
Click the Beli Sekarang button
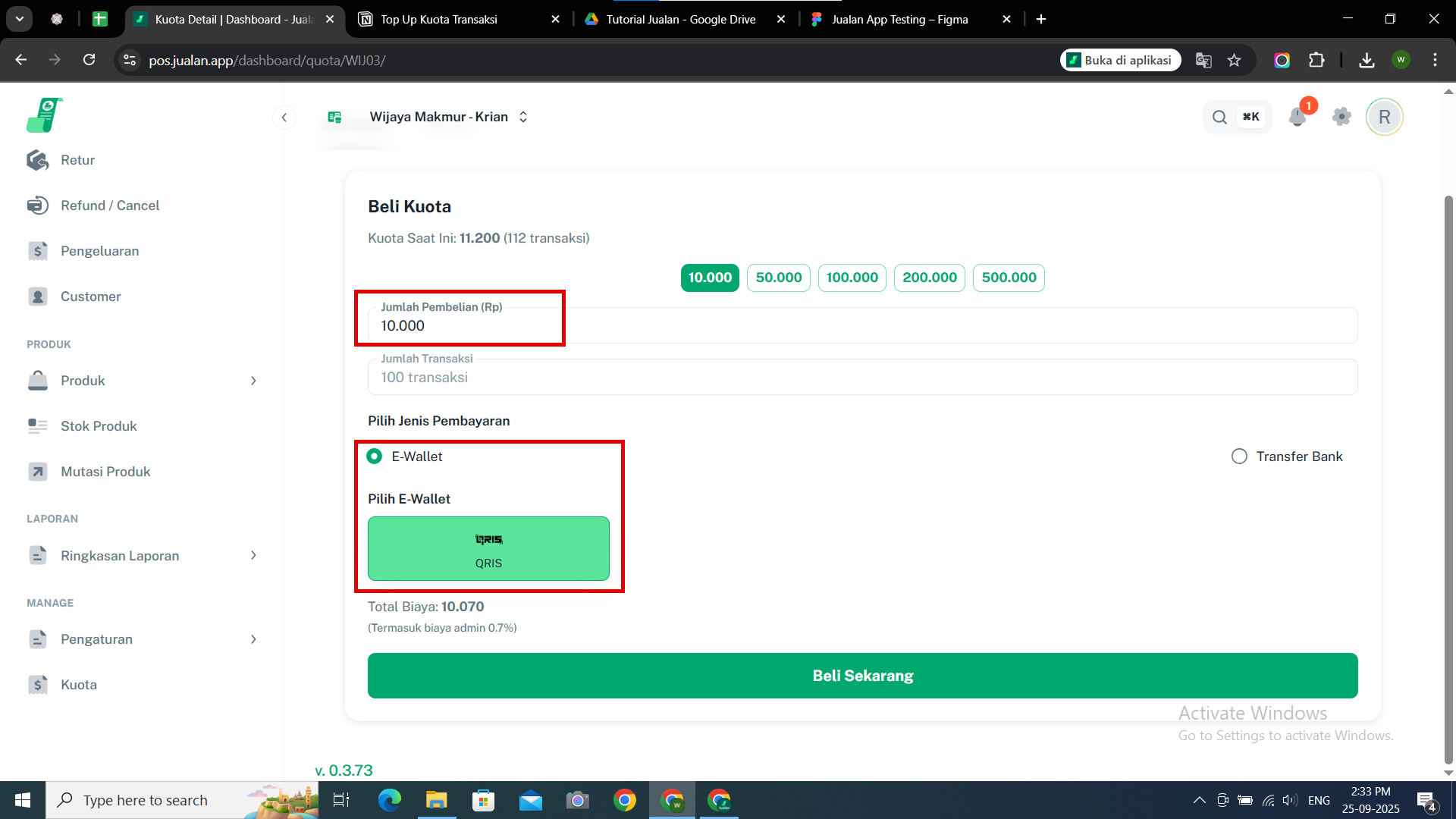[x=862, y=676]
